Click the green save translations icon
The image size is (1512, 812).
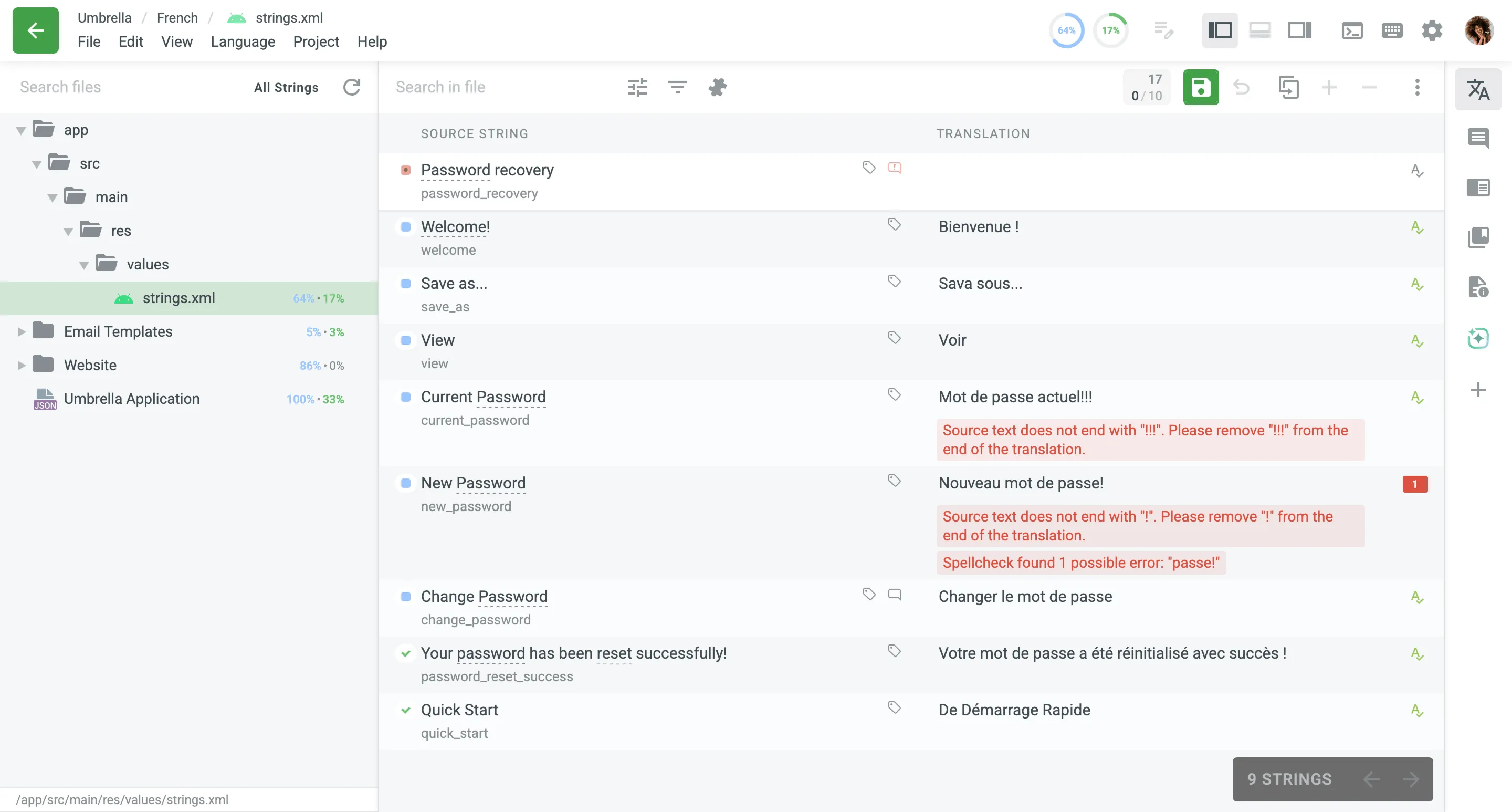[x=1200, y=87]
